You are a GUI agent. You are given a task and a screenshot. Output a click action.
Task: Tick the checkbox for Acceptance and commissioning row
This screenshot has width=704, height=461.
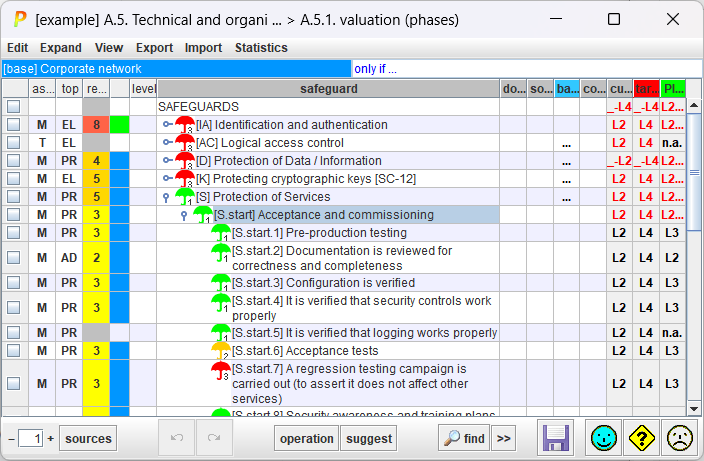click(13, 214)
